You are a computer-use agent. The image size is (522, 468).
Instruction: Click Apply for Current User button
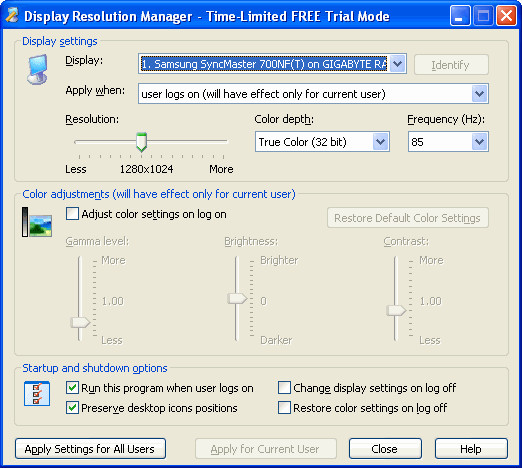coord(266,449)
